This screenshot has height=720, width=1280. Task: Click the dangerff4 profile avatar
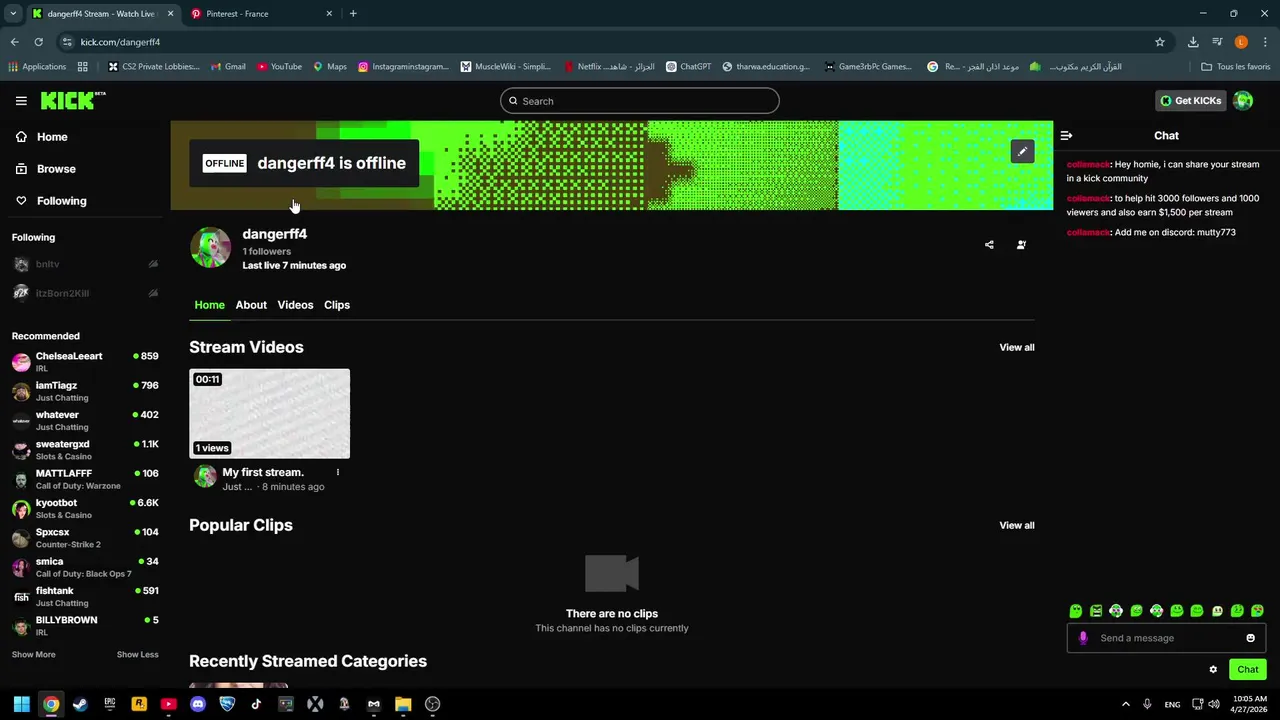[210, 248]
